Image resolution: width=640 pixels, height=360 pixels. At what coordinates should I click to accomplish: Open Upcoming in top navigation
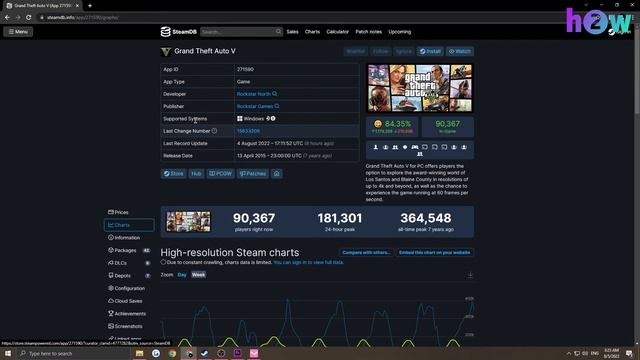tap(400, 32)
